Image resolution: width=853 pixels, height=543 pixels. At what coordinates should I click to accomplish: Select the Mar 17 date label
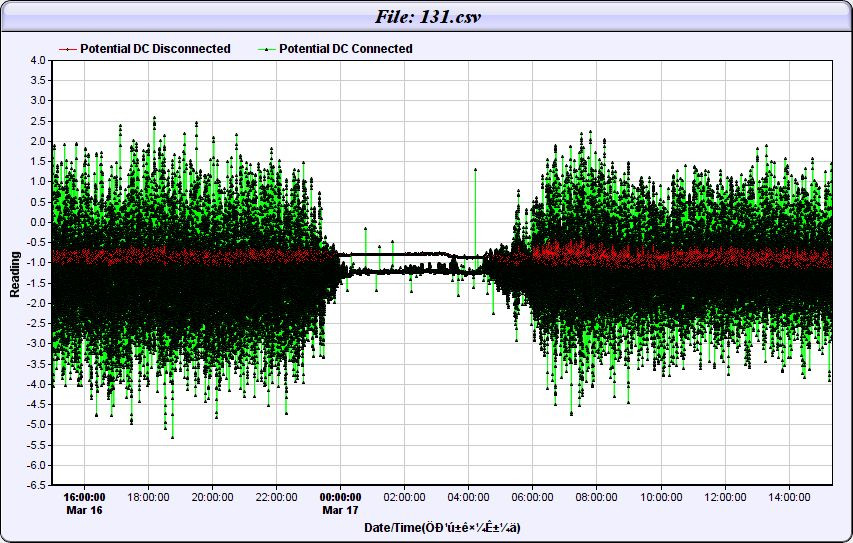pyautogui.click(x=340, y=509)
